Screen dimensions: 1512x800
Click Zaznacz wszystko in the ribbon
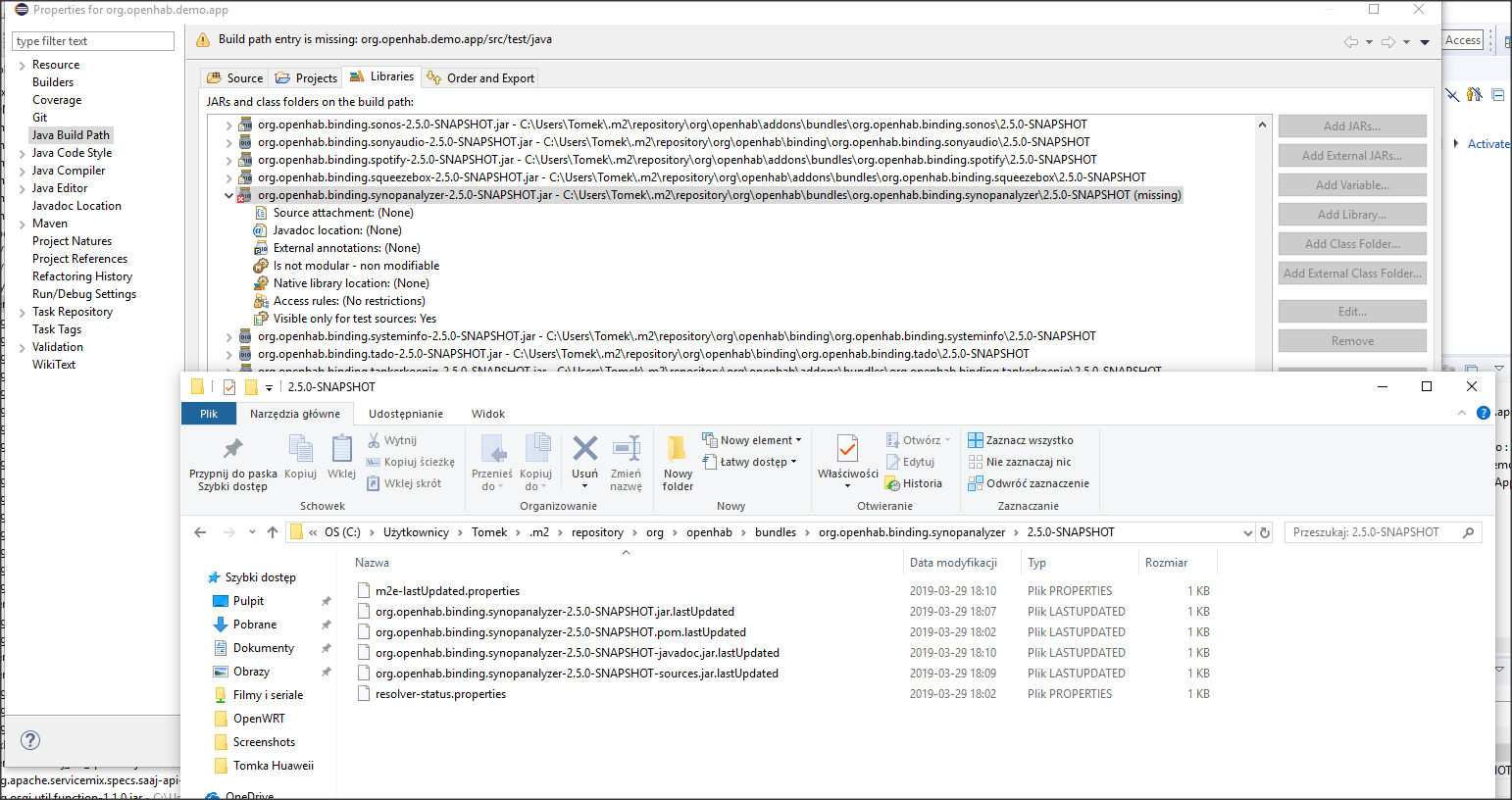click(x=1021, y=440)
